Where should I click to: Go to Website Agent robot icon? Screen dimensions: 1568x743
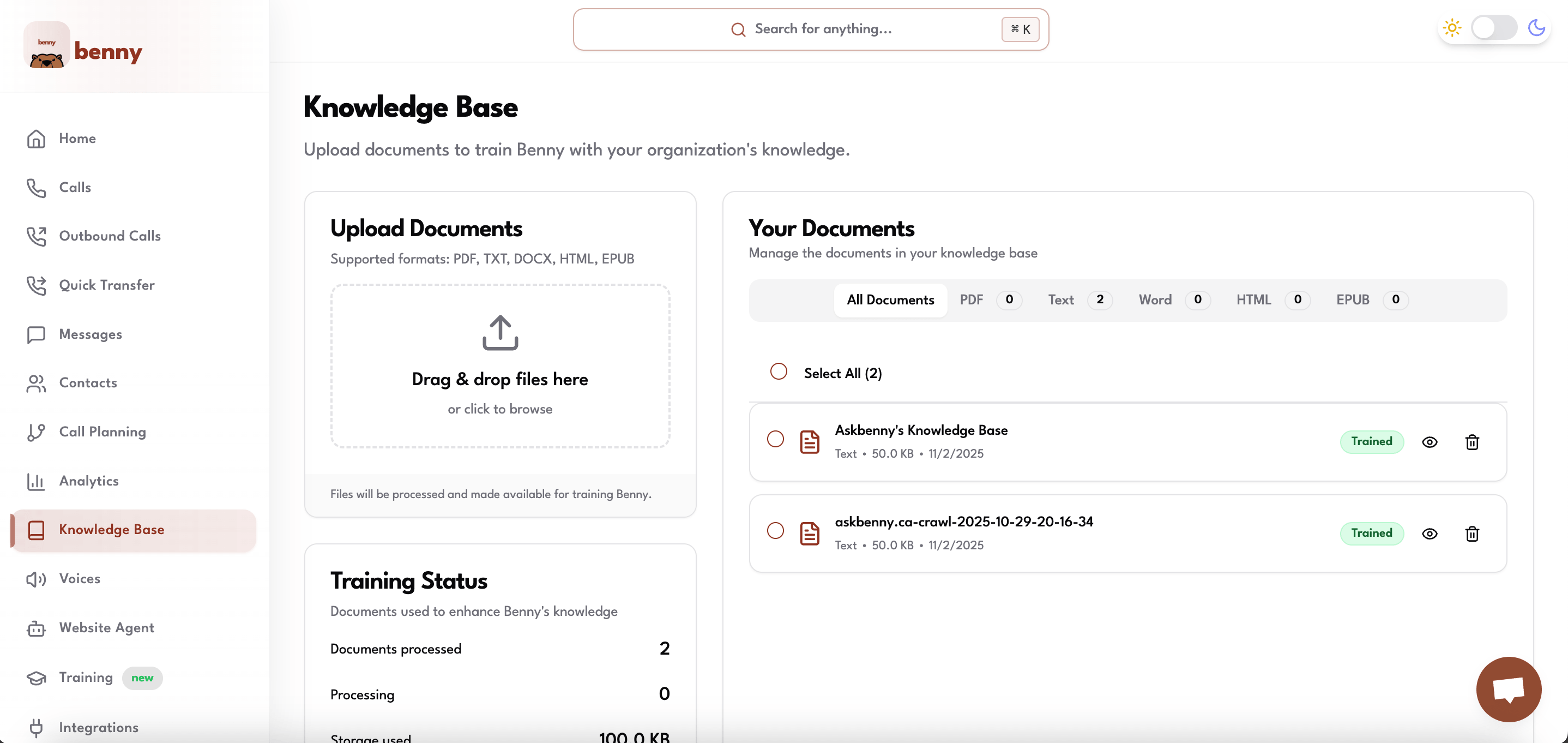tap(37, 628)
